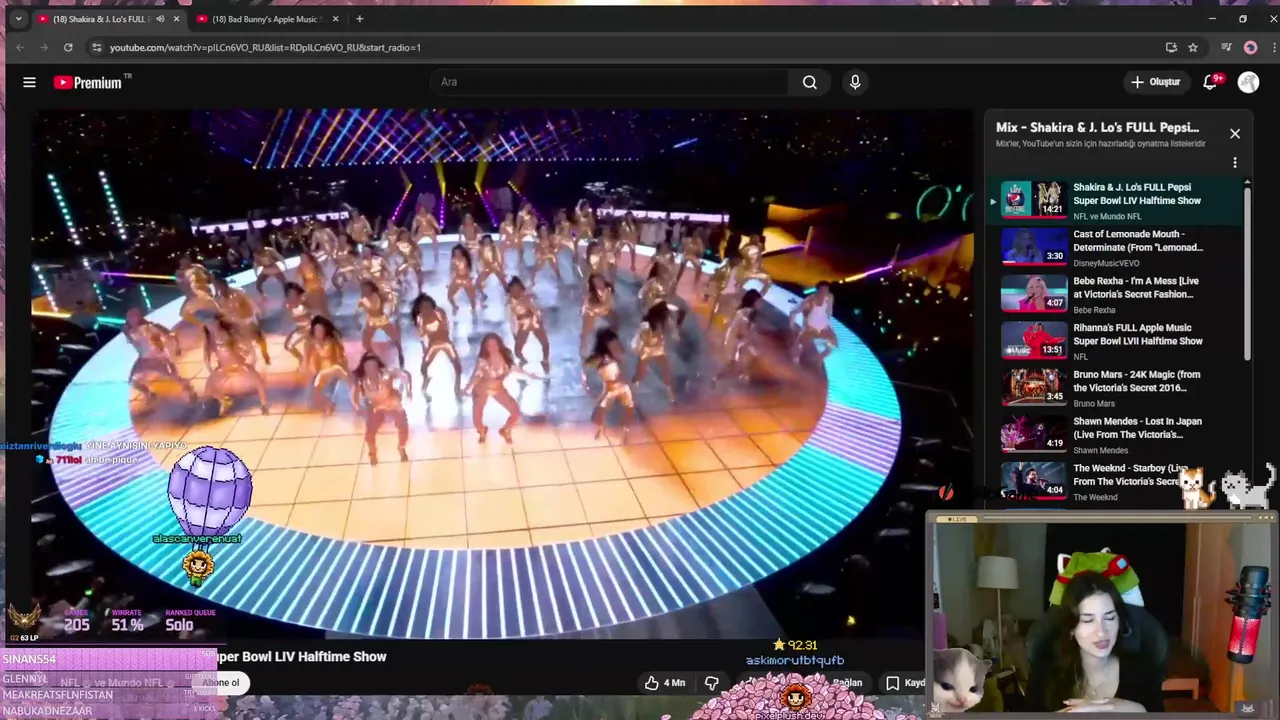Screen dimensions: 1280x720
Task: Select The Weeknd Starboy playlist item
Action: [1115, 481]
